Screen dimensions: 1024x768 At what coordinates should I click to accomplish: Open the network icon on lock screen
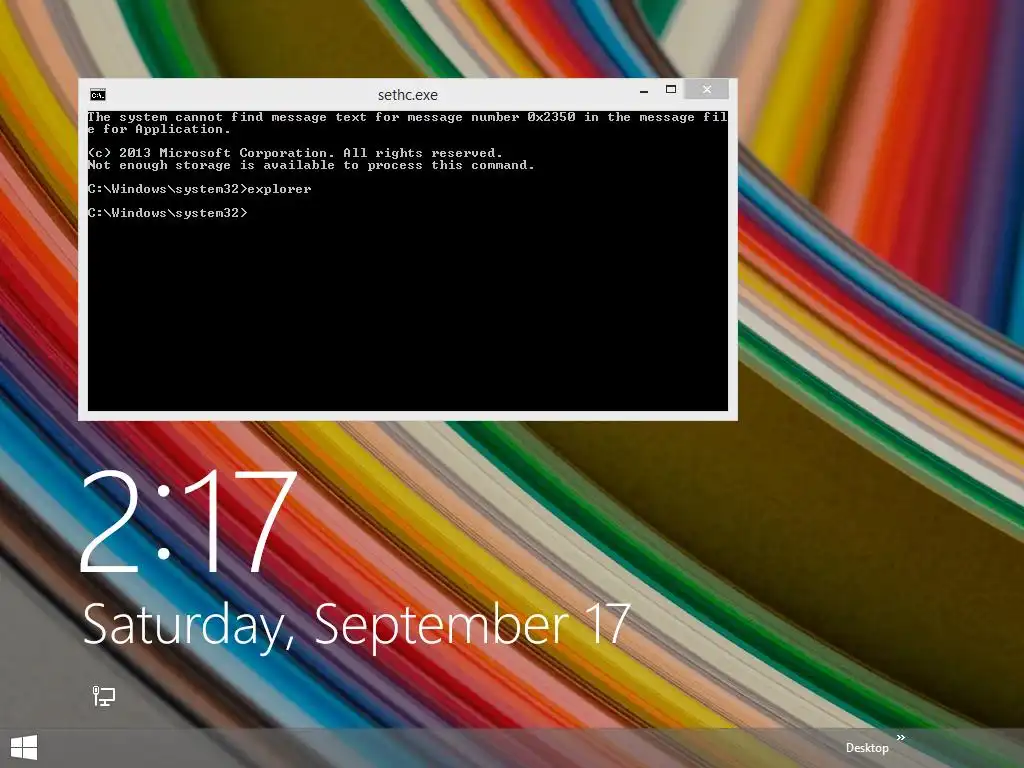pyautogui.click(x=103, y=696)
